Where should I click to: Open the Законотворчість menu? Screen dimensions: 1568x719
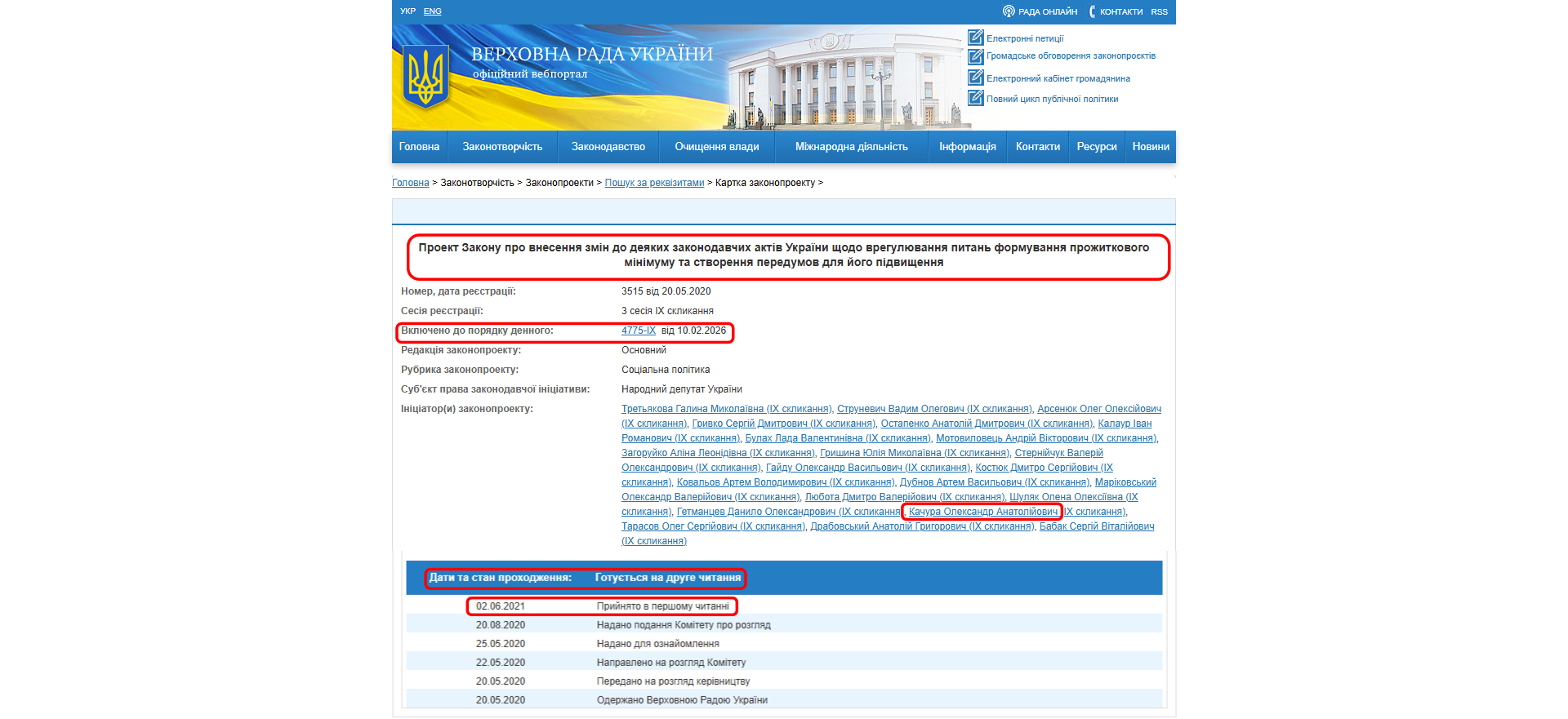click(502, 147)
